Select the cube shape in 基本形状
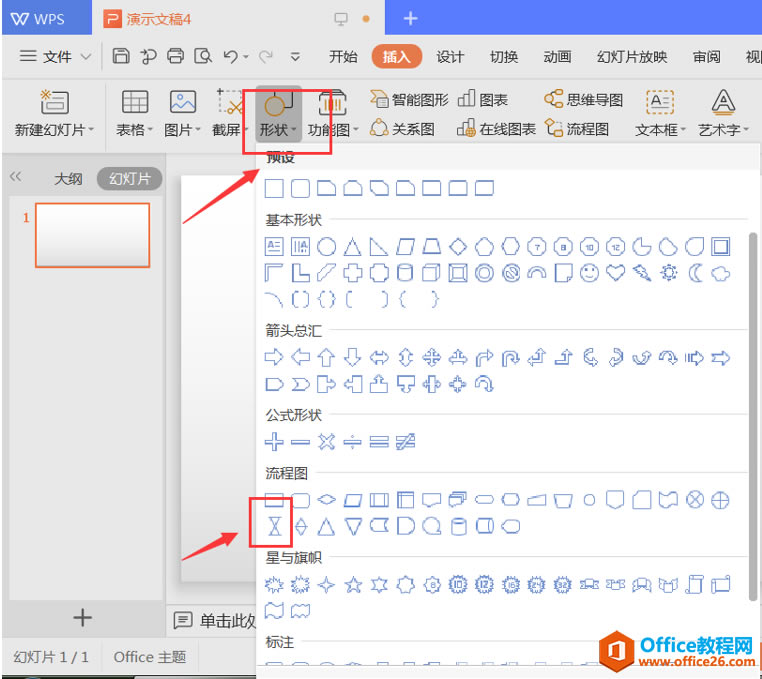This screenshot has width=762, height=679. [431, 273]
